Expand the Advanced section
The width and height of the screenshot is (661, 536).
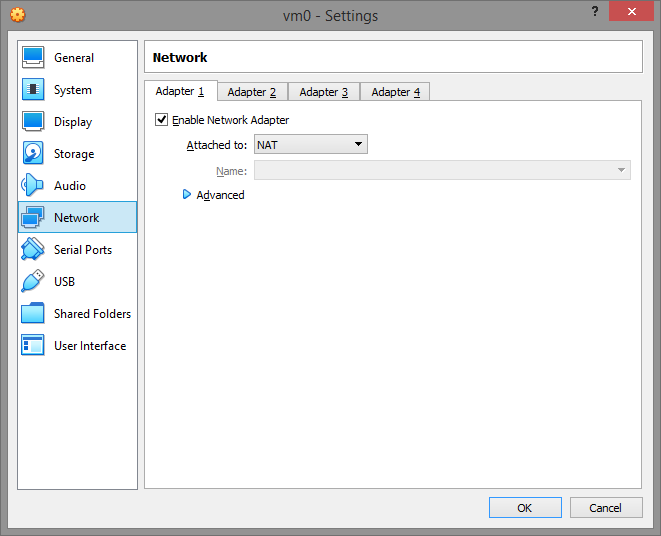[x=187, y=195]
